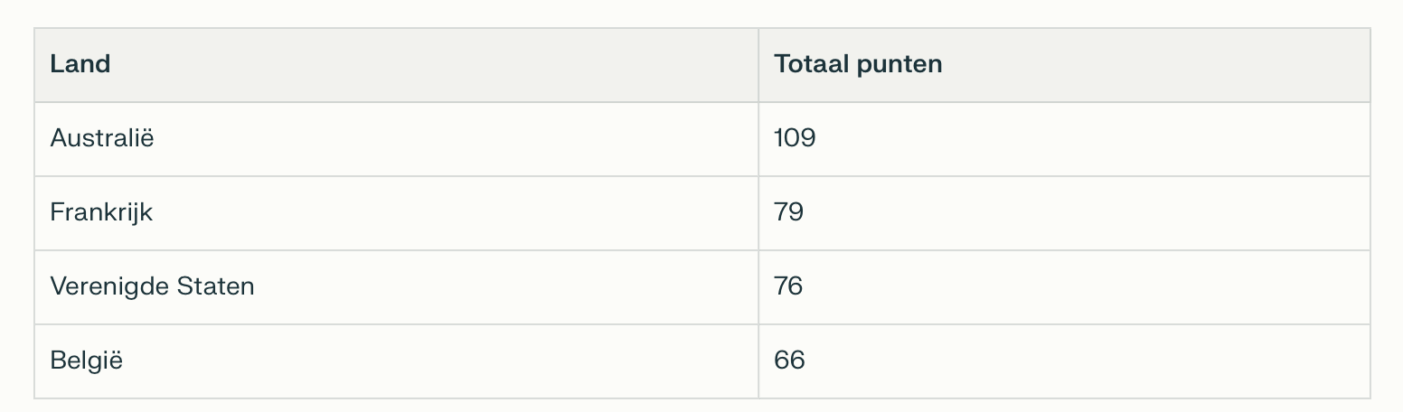Click the score value 66
The image size is (1403, 412).
[x=788, y=361]
